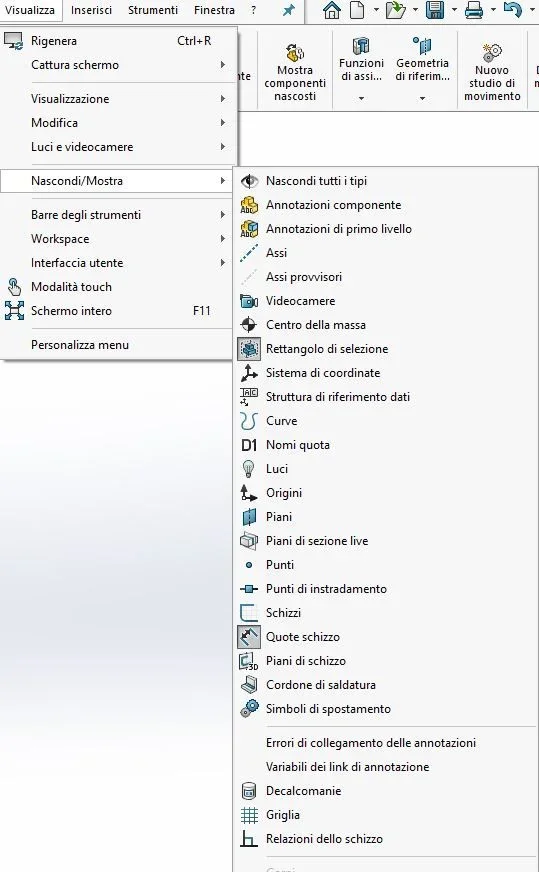This screenshot has height=872, width=539.
Task: Expand the Cattura schermo submenu
Action: [118, 65]
